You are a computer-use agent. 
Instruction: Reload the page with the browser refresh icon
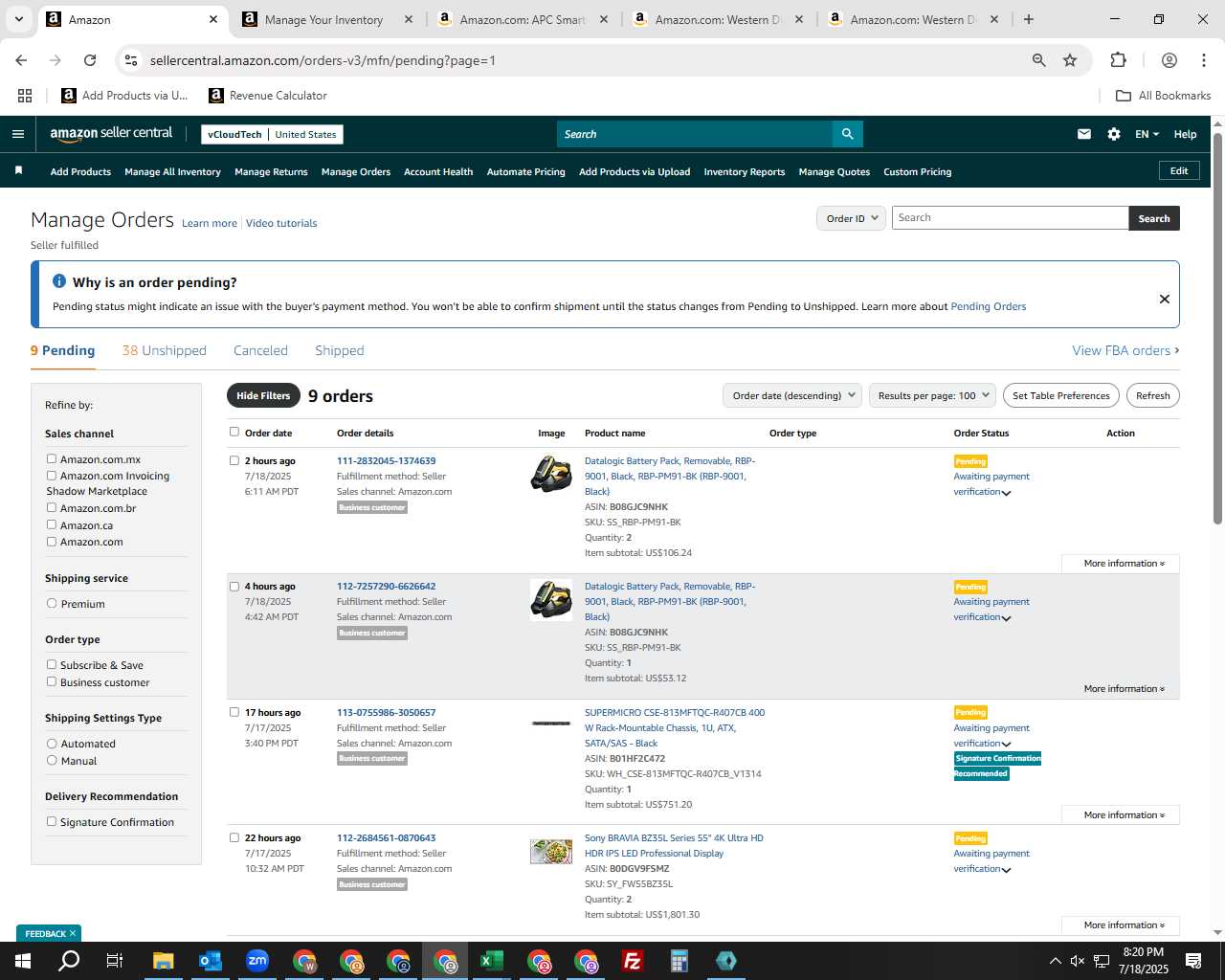(x=90, y=60)
